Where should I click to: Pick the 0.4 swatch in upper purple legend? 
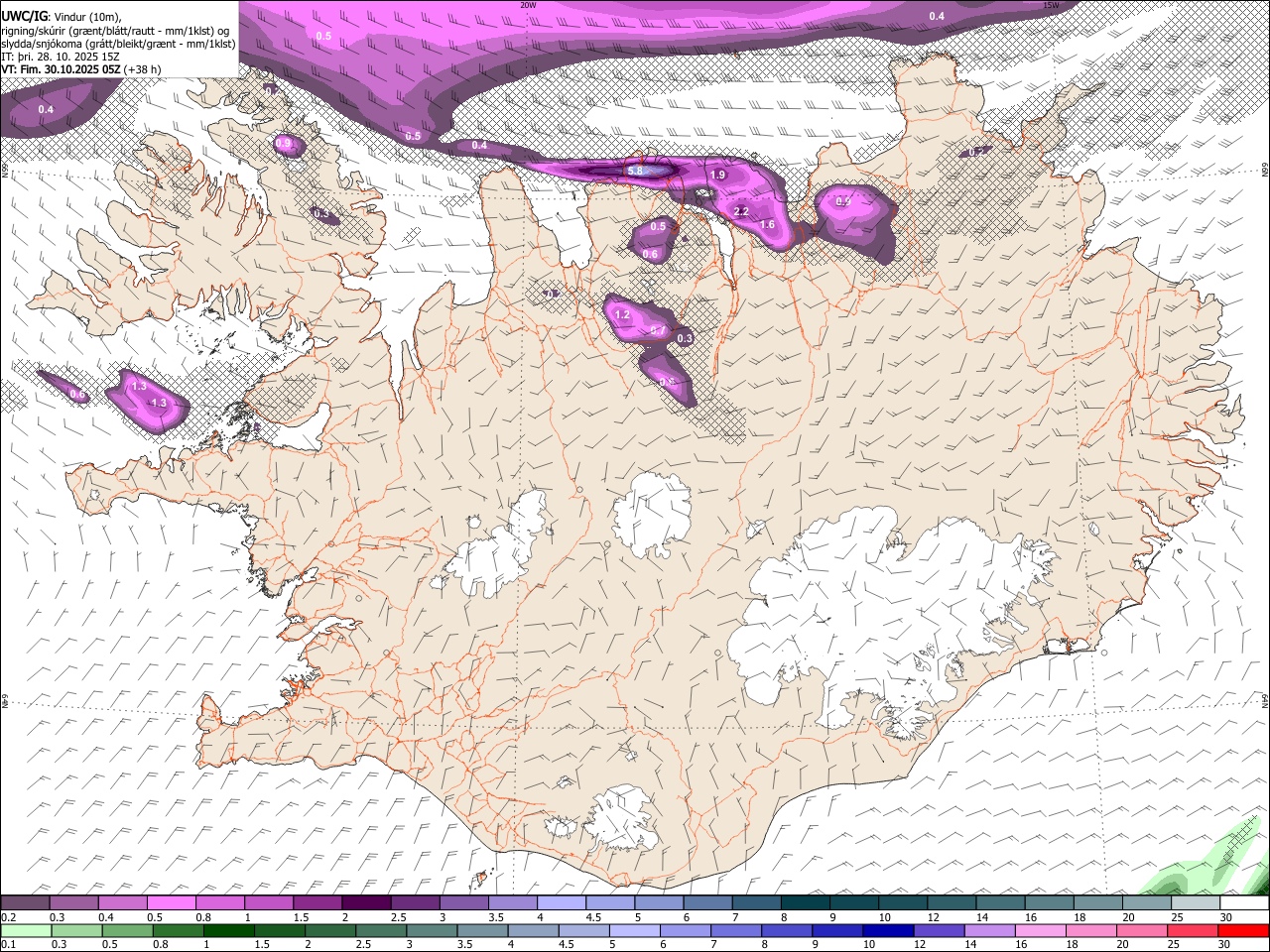(123, 902)
